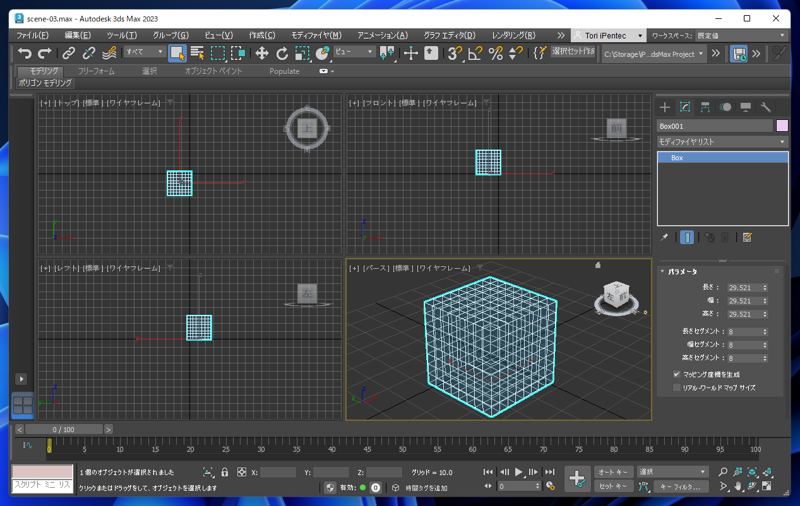This screenshot has height=506, width=800.
Task: Activate the Select Object tool
Action: (177, 53)
